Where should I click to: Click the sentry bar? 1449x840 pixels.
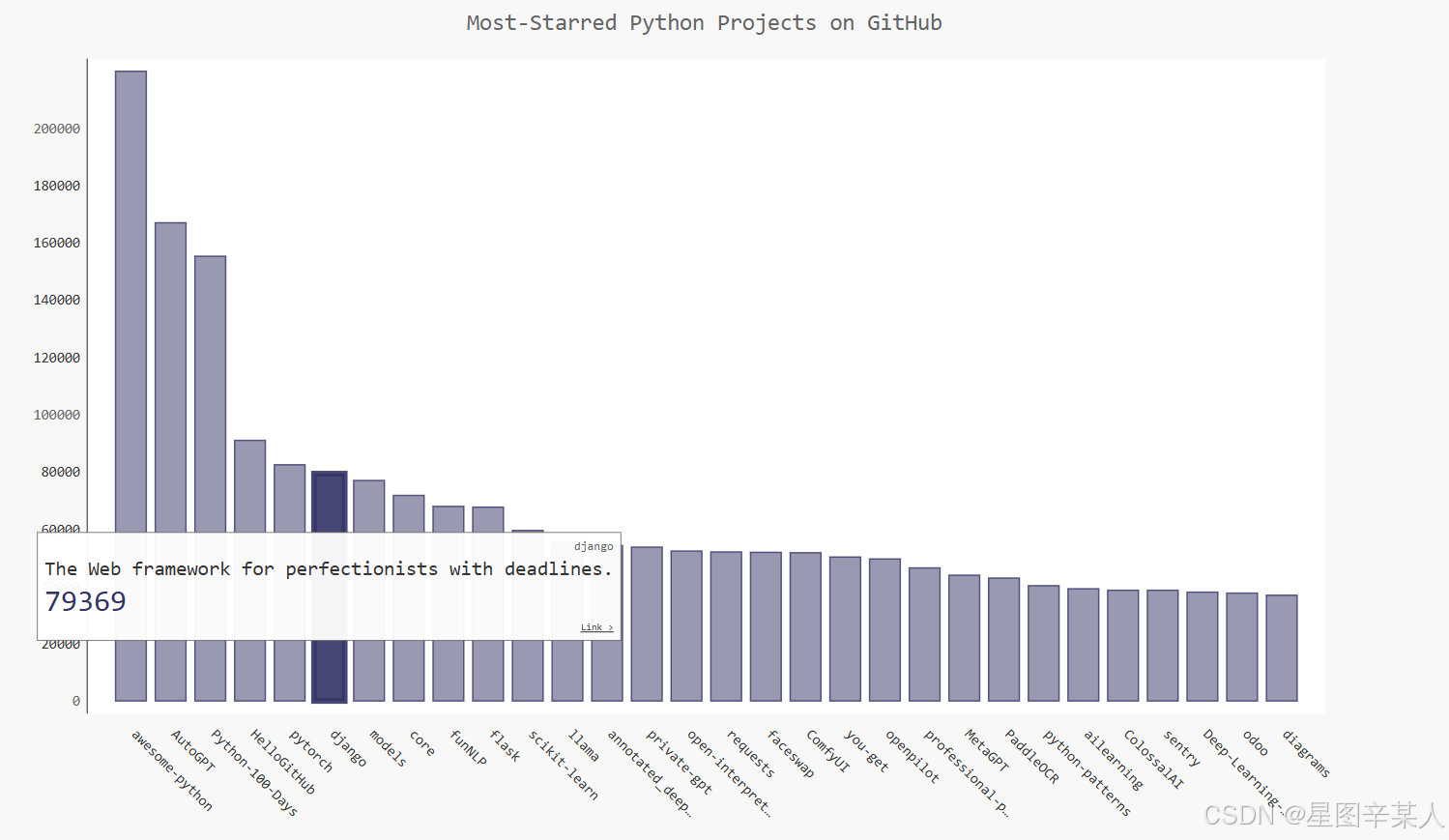point(1162,646)
